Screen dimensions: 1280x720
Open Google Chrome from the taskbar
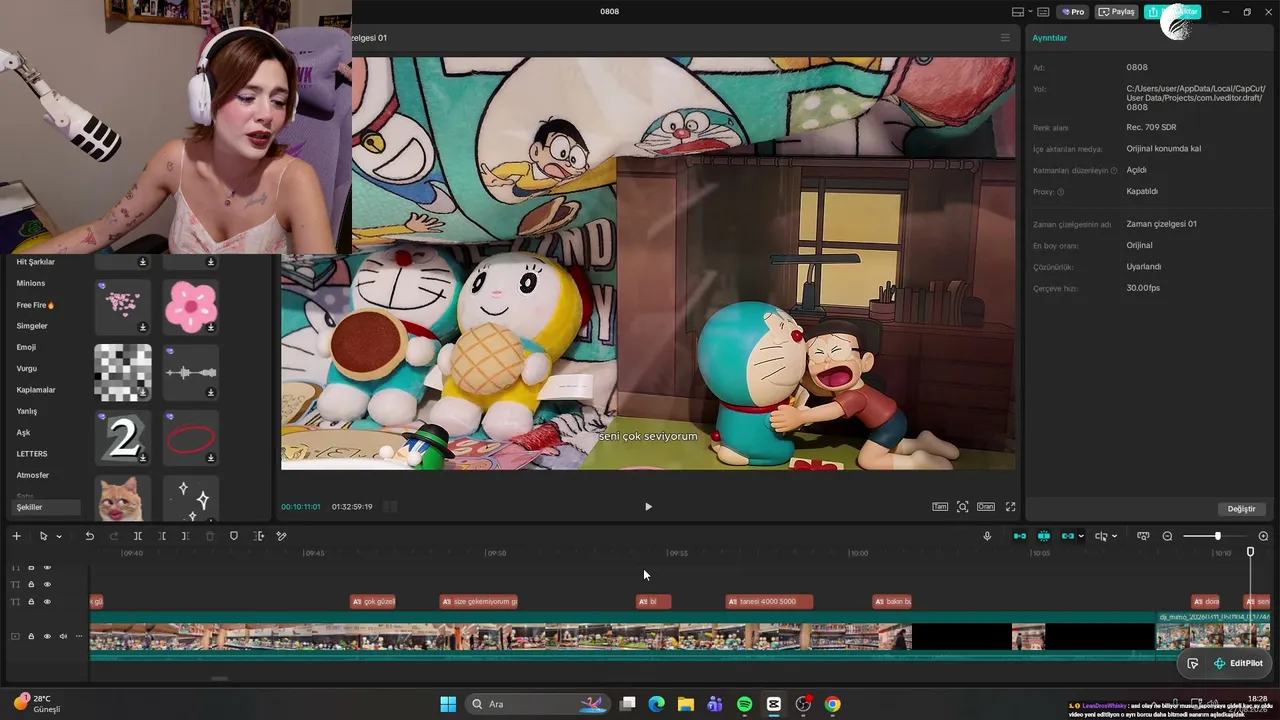click(832, 705)
